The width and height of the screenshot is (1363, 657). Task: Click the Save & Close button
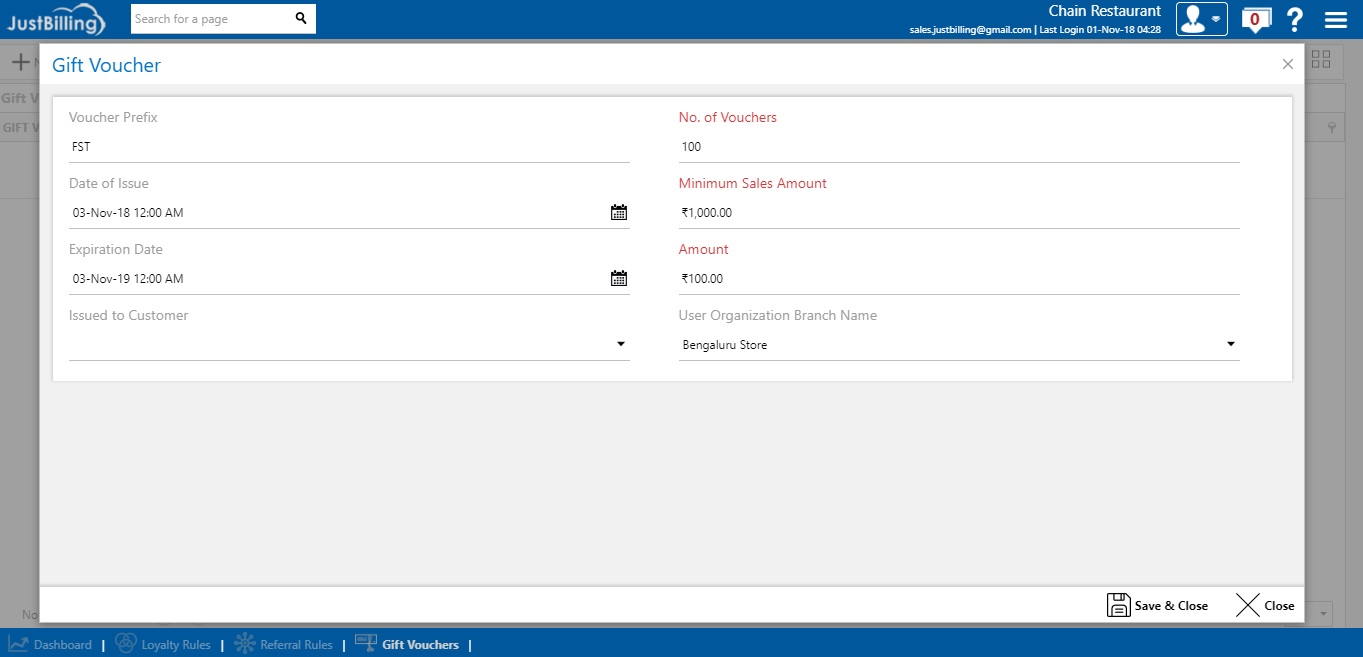1157,605
